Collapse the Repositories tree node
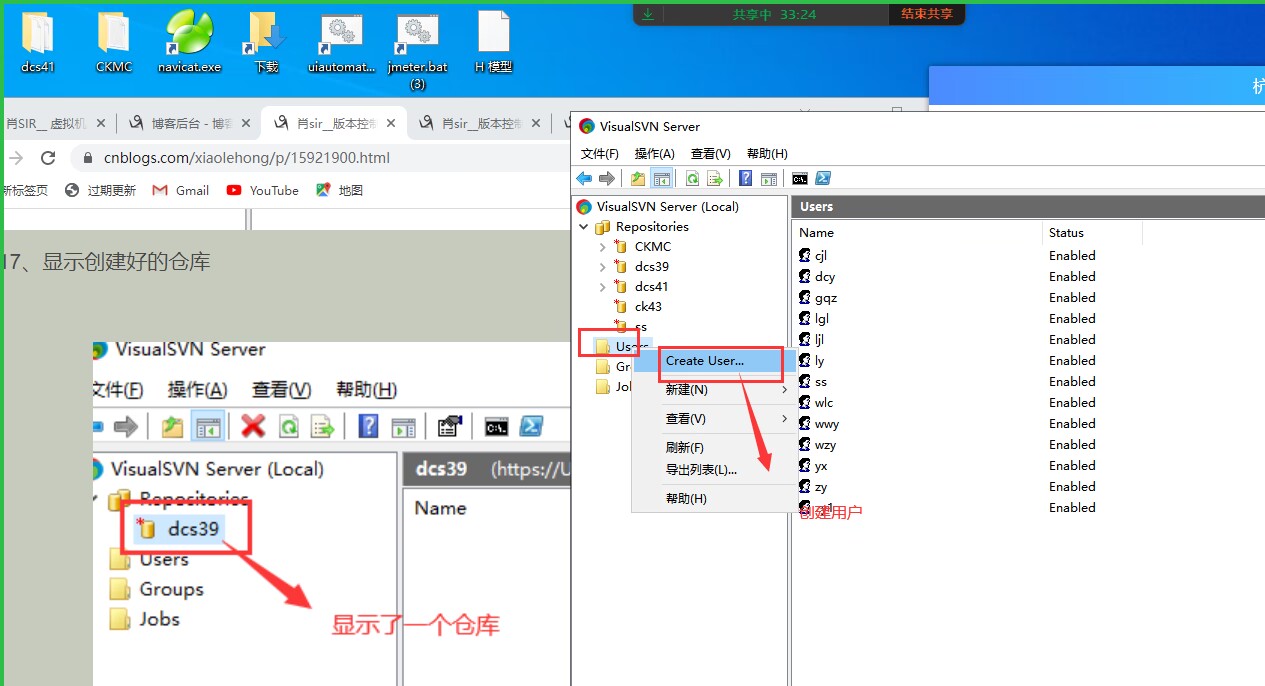Viewport: 1265px width, 686px height. 584,227
